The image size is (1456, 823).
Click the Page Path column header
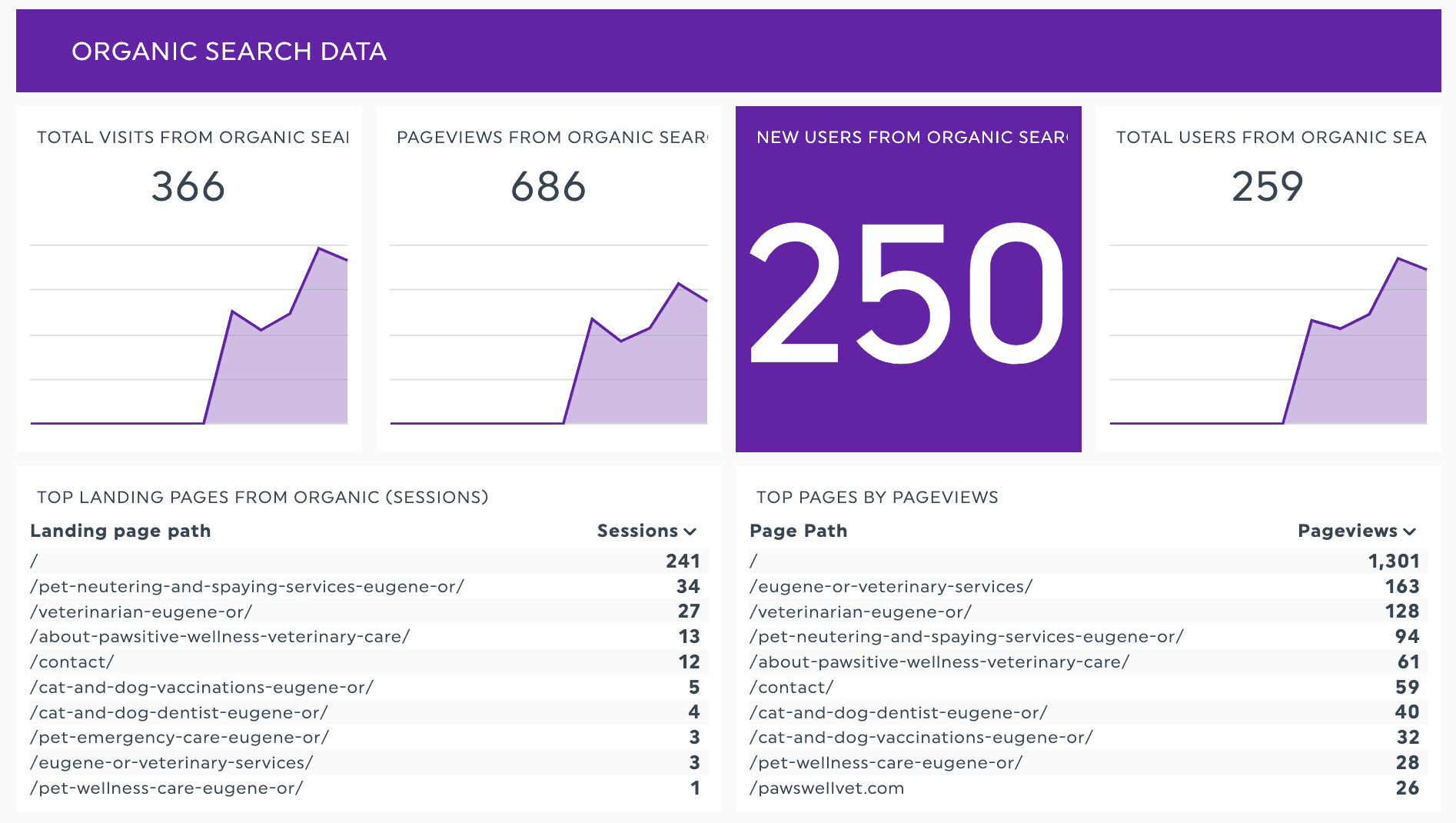[x=798, y=531]
